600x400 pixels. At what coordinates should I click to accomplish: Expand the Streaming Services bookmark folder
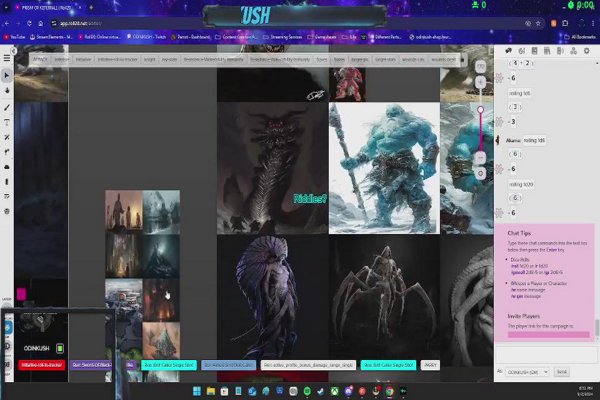(283, 37)
